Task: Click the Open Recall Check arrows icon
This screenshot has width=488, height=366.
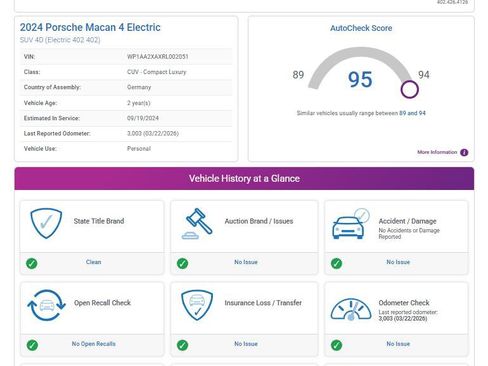Action: (x=46, y=305)
